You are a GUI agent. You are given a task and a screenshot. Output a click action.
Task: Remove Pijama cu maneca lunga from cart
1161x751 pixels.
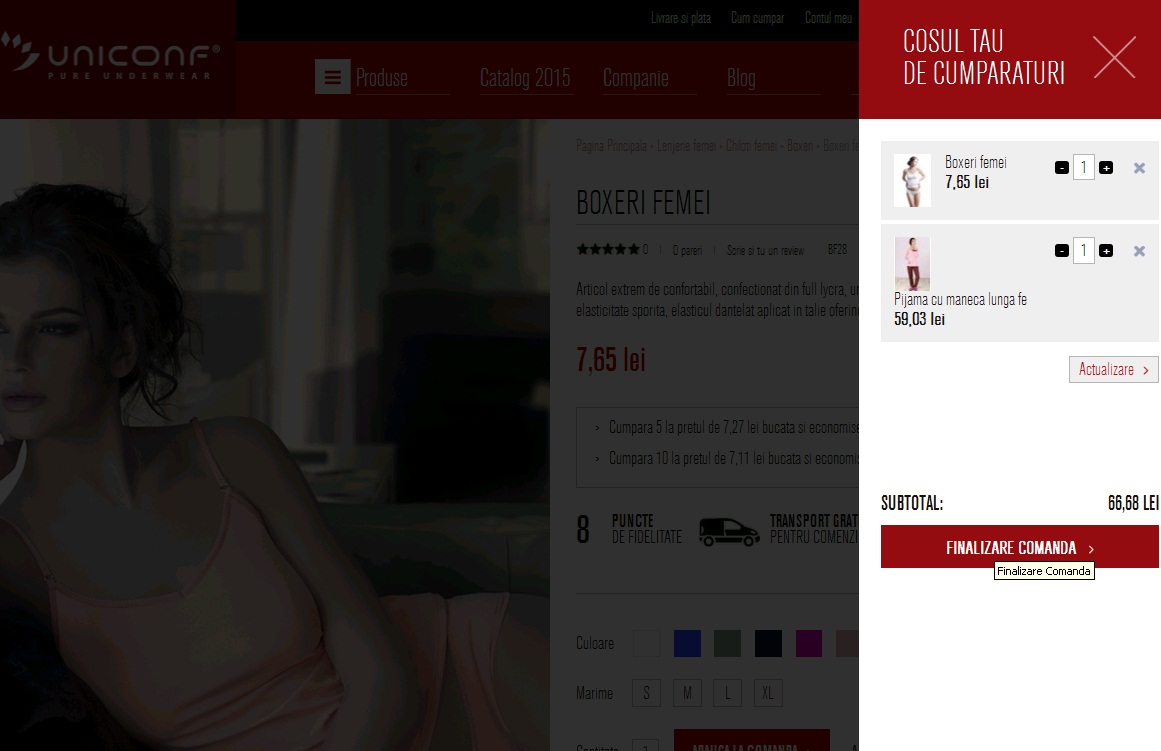pos(1139,251)
